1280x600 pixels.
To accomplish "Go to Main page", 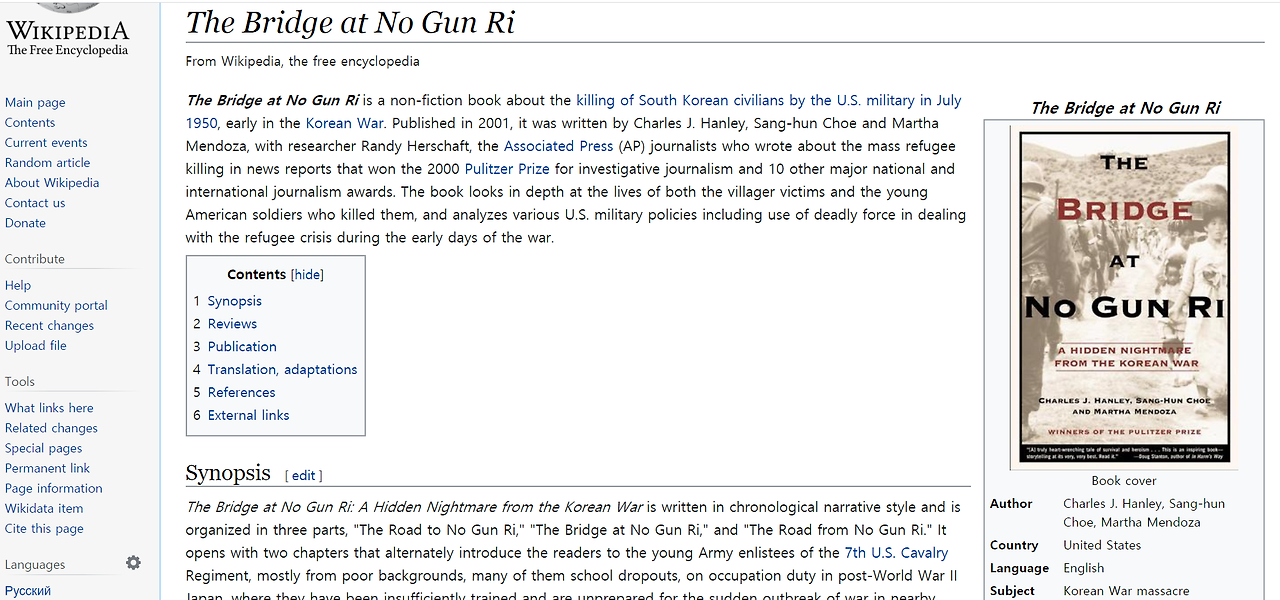I will point(35,102).
